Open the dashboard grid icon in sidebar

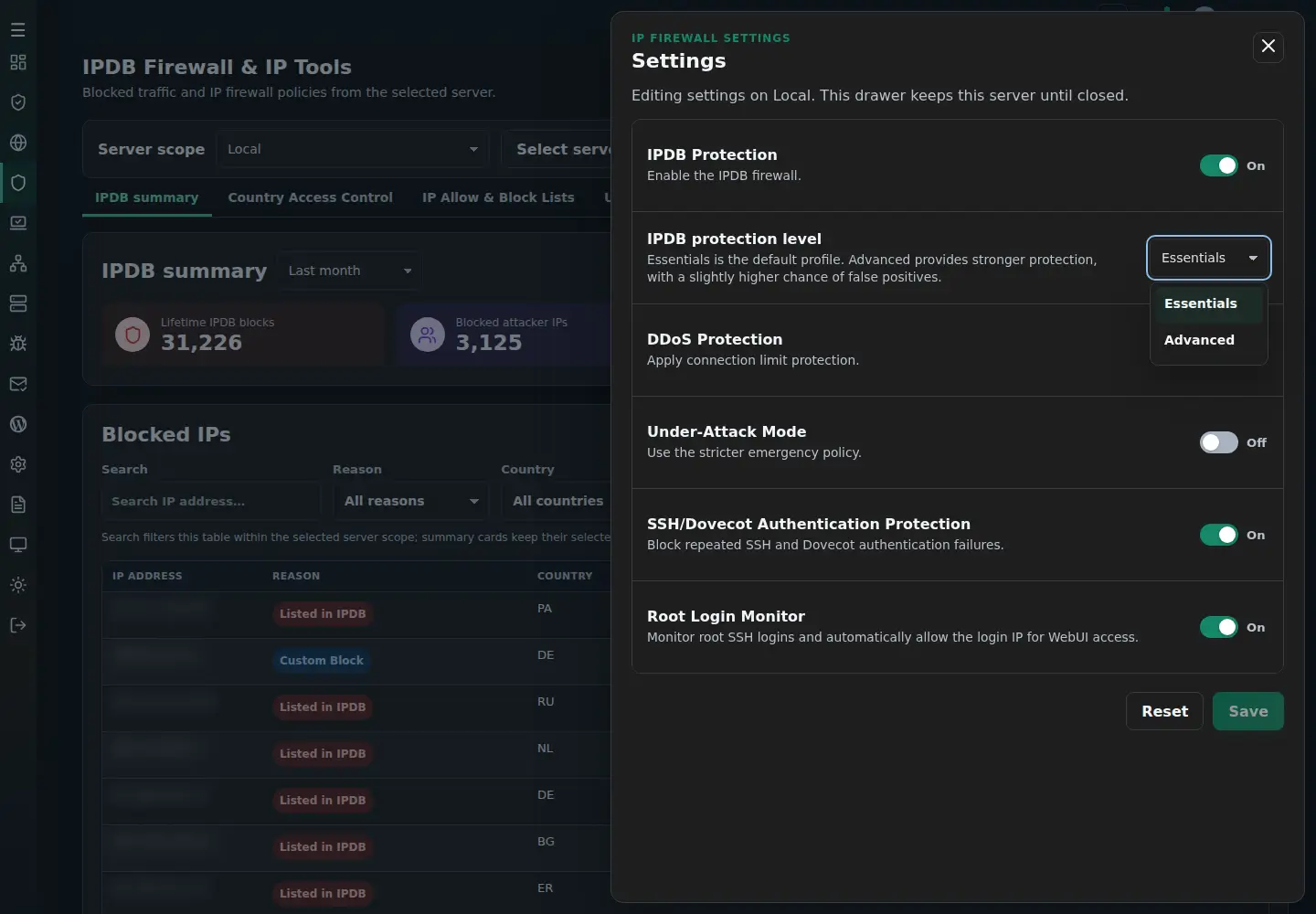click(18, 62)
